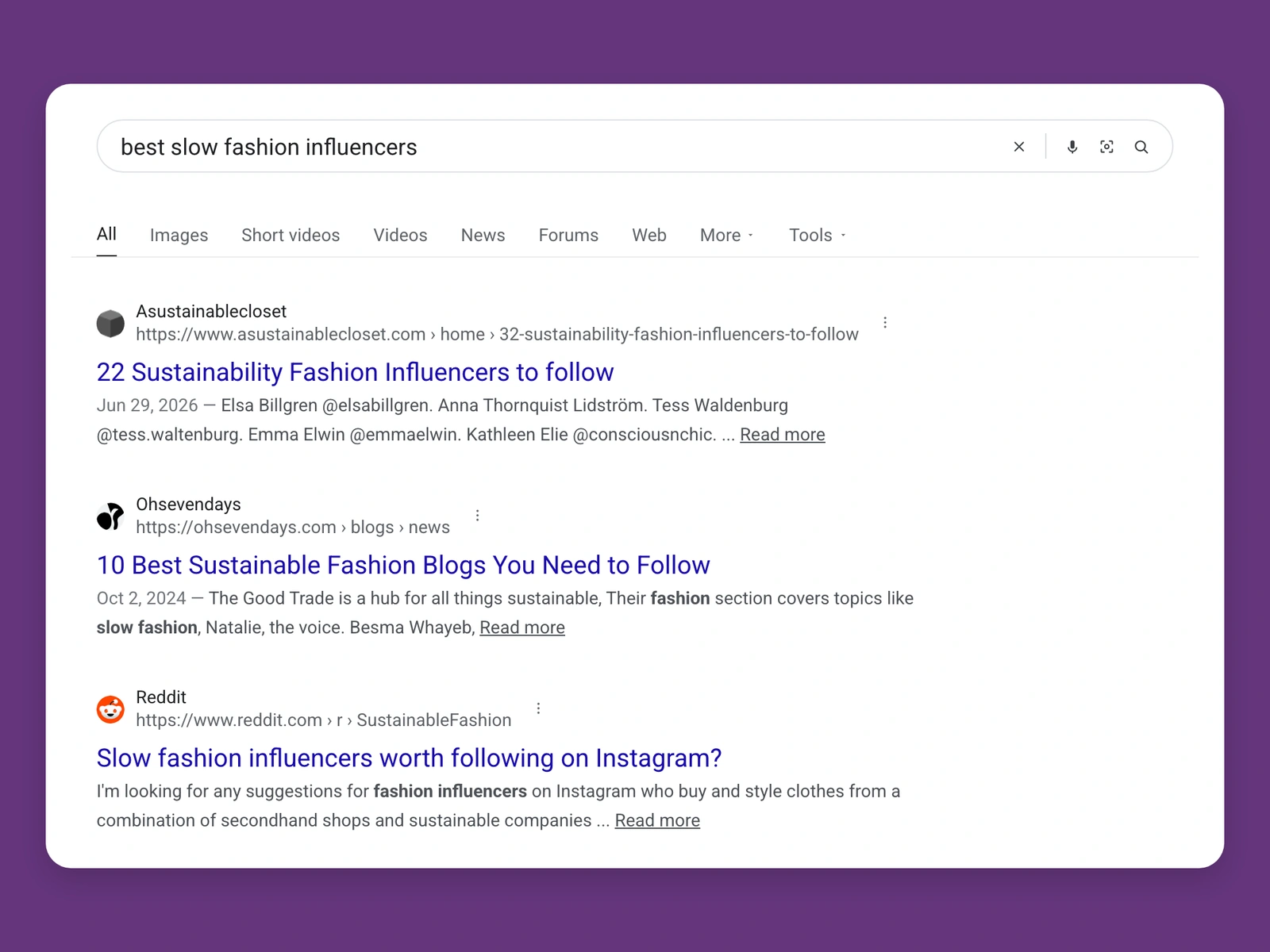Click the Ohsevendays site name

188,504
